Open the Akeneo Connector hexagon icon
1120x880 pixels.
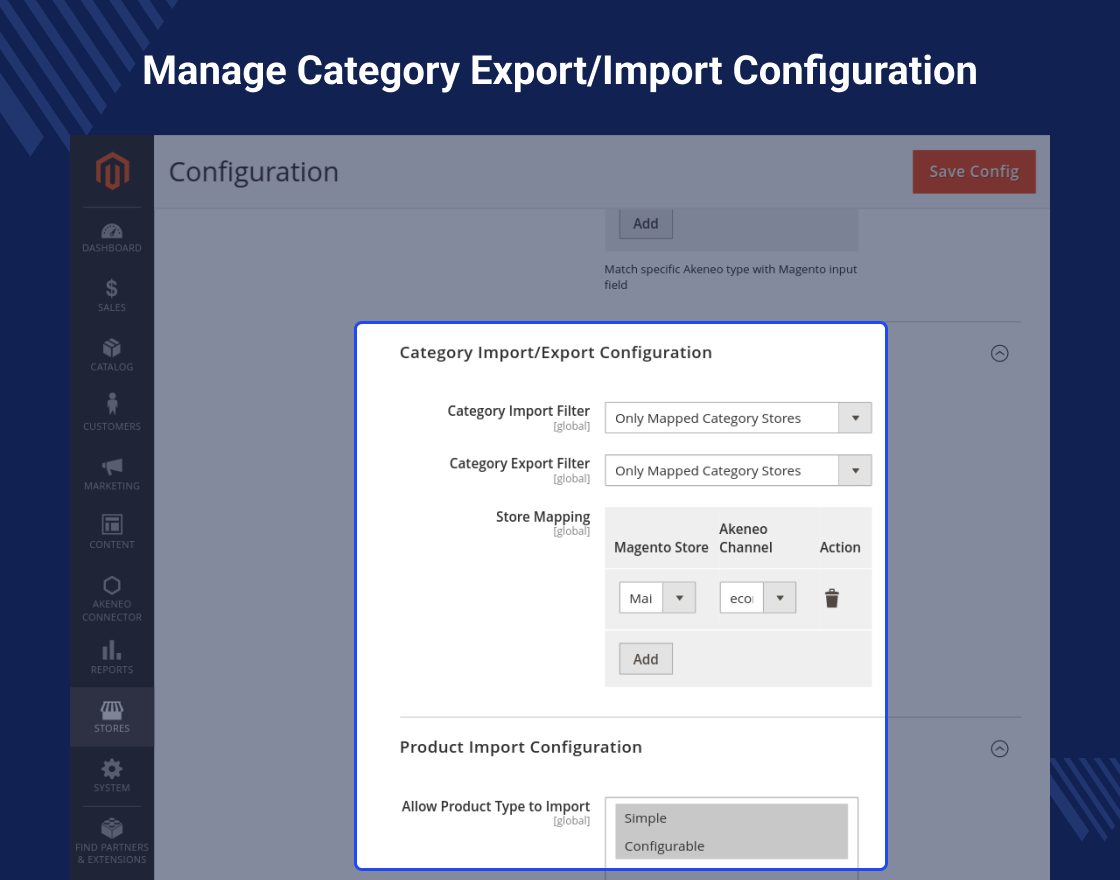pyautogui.click(x=111, y=585)
